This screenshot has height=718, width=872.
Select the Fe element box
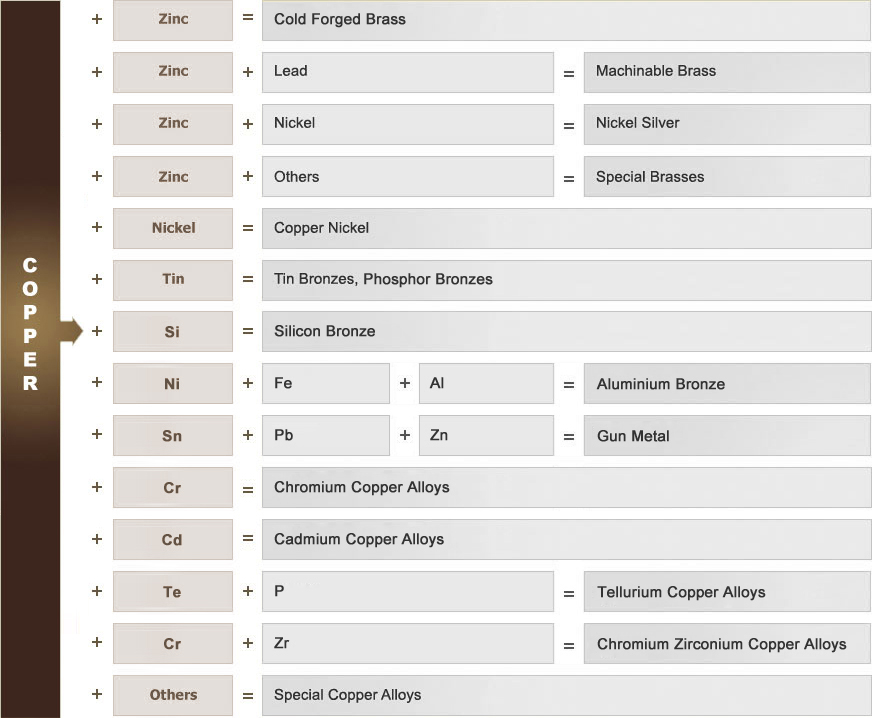325,384
